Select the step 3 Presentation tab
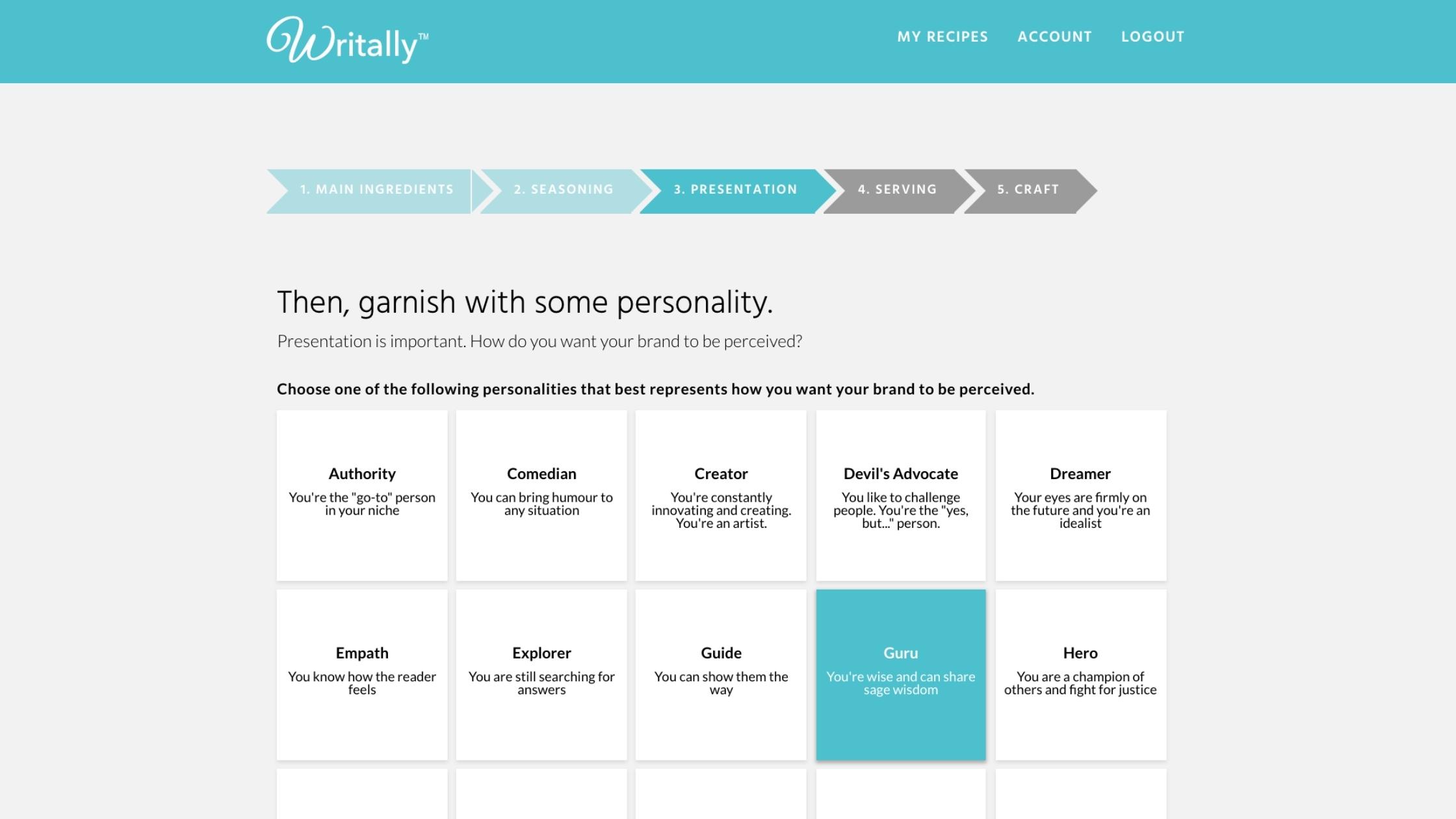 pos(735,191)
